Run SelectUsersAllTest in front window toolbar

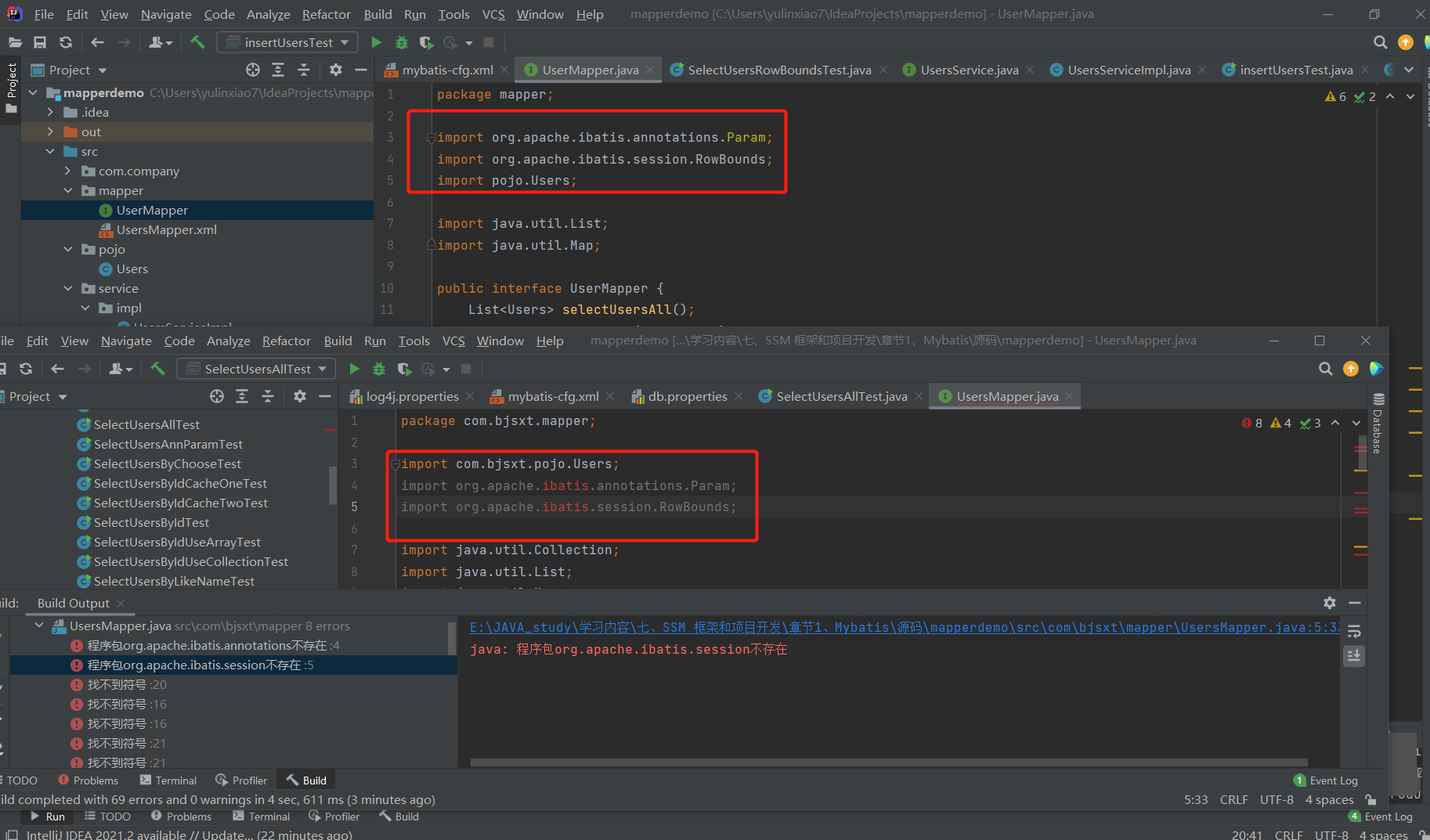[354, 369]
